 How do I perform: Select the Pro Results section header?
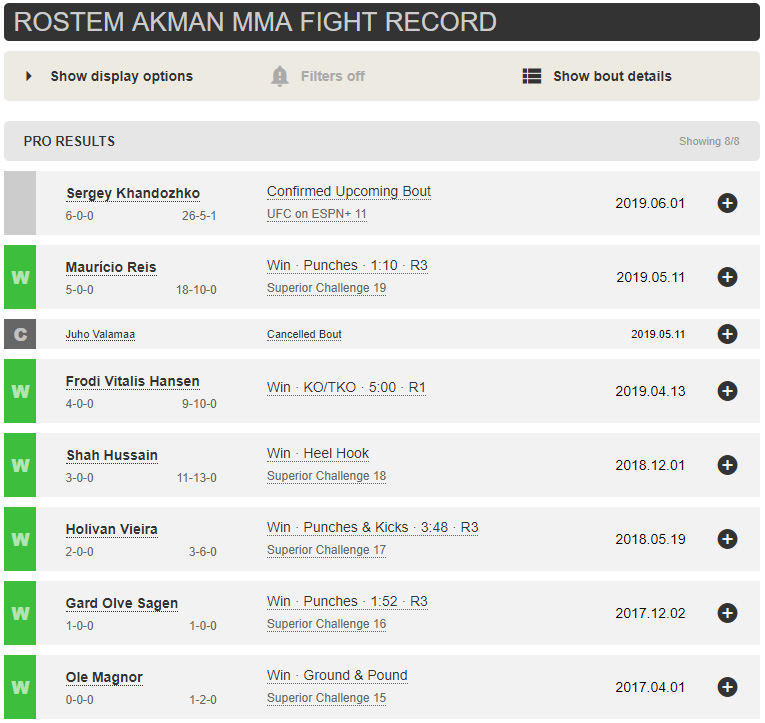tap(69, 141)
